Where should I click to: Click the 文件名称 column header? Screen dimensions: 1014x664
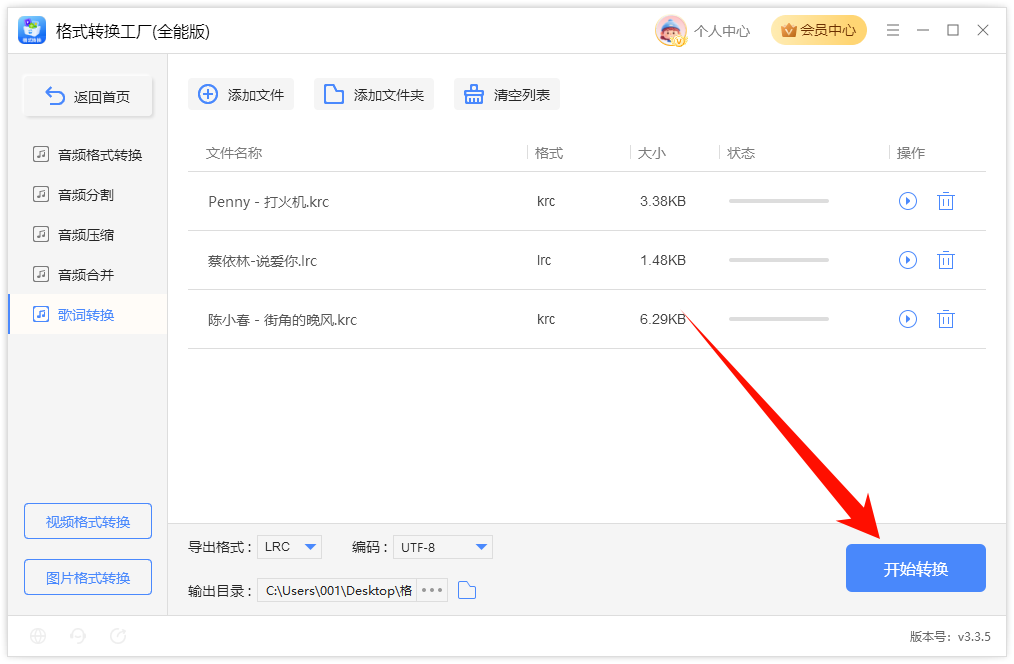pos(233,153)
